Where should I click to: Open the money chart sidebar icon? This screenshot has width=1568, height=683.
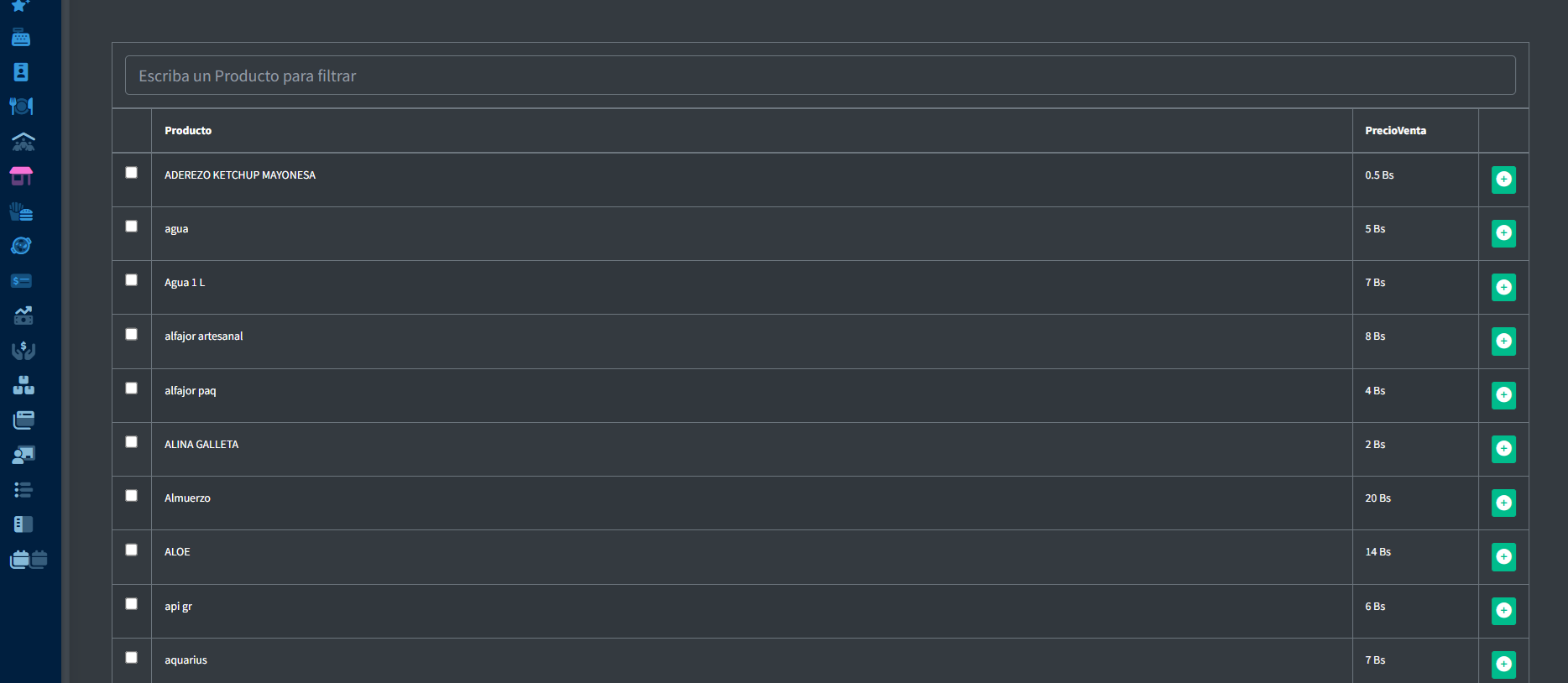pos(24,315)
